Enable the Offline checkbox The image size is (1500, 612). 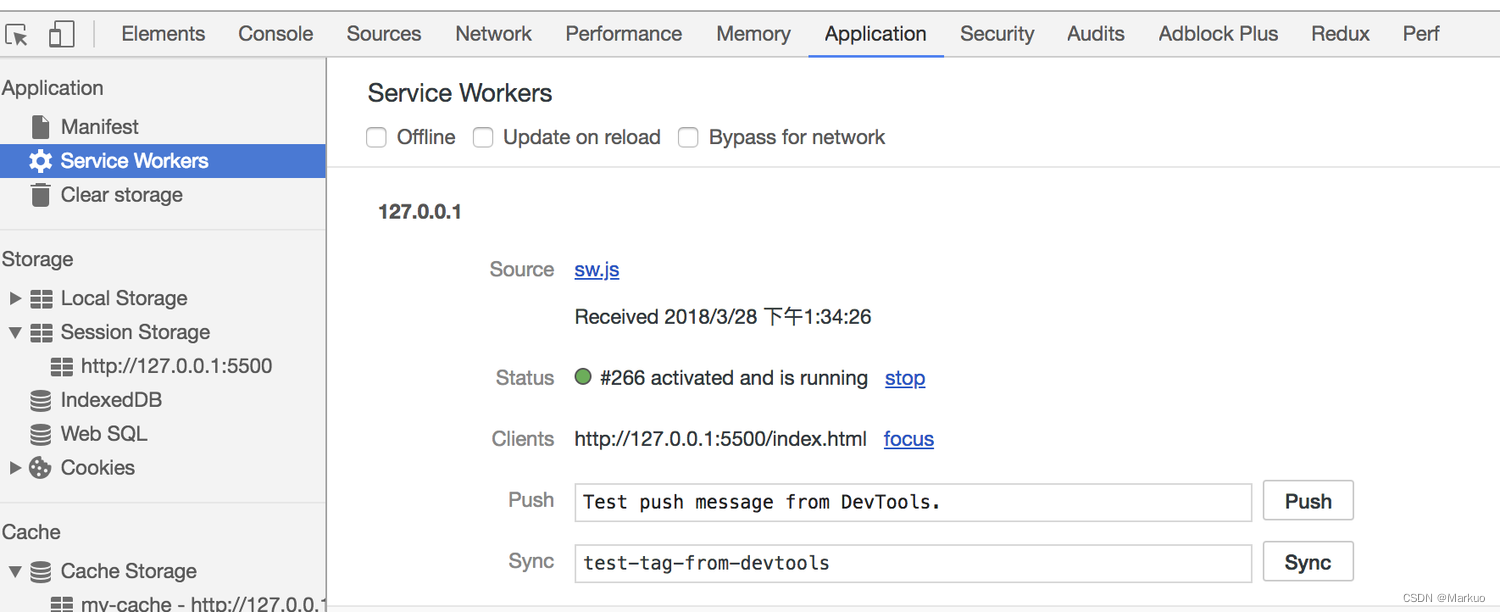pos(376,138)
